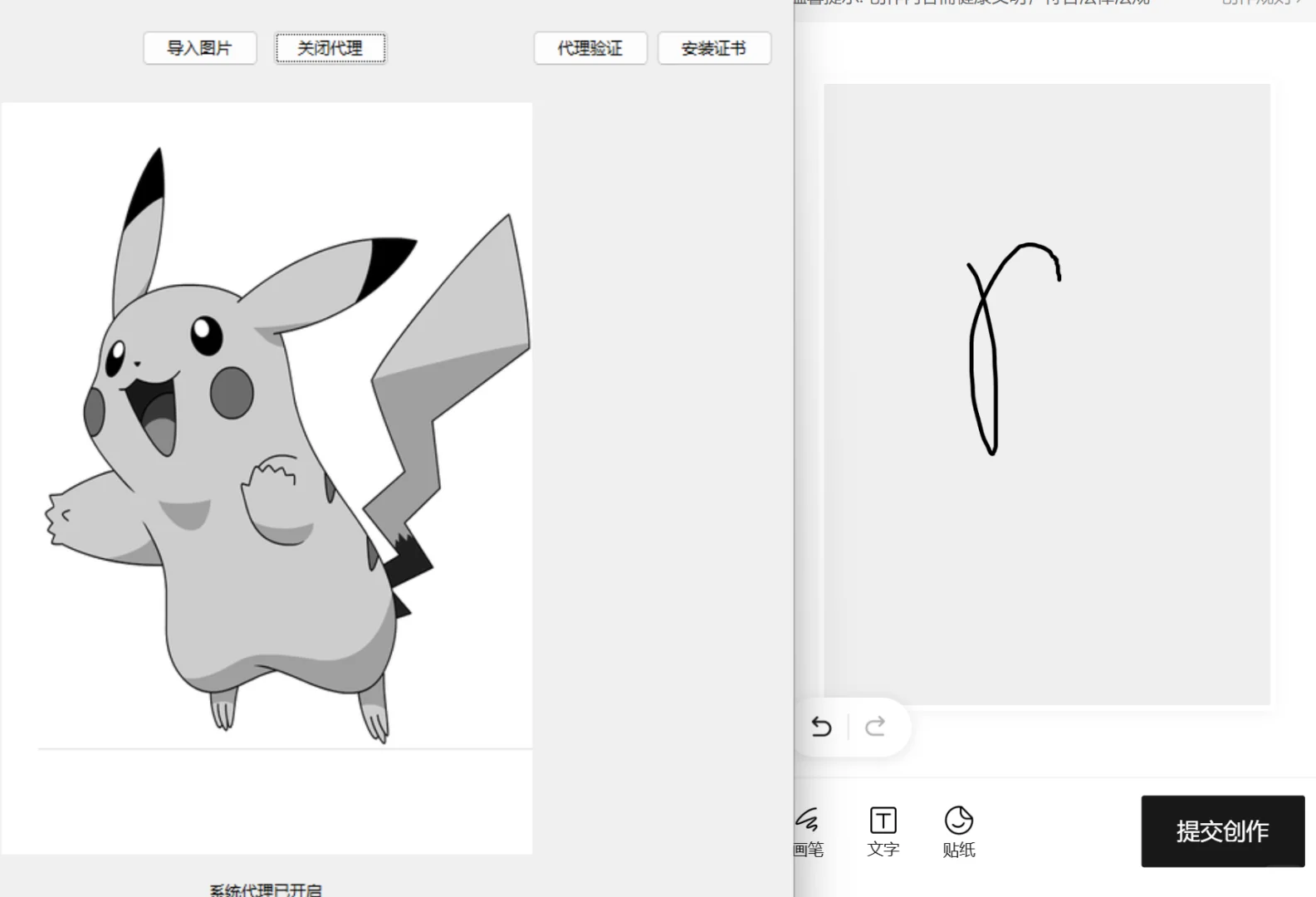The width and height of the screenshot is (1316, 897).
Task: Click the 安装证书 install certificate button
Action: pos(714,48)
